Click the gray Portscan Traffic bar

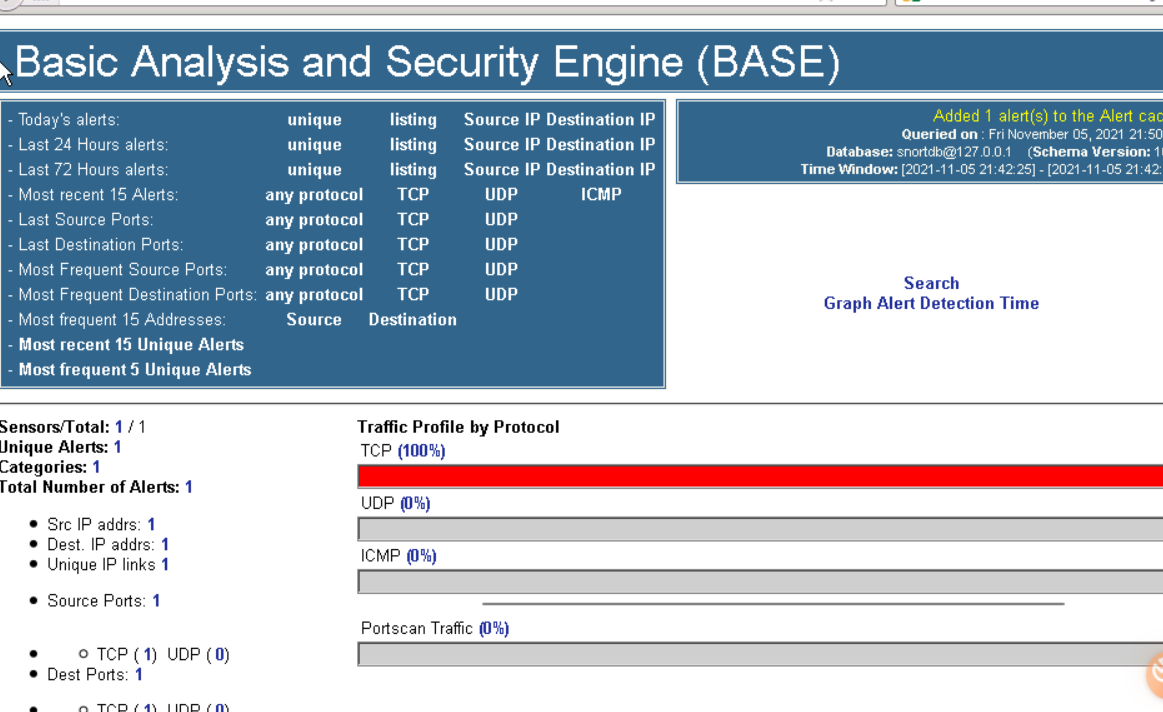pyautogui.click(x=760, y=654)
